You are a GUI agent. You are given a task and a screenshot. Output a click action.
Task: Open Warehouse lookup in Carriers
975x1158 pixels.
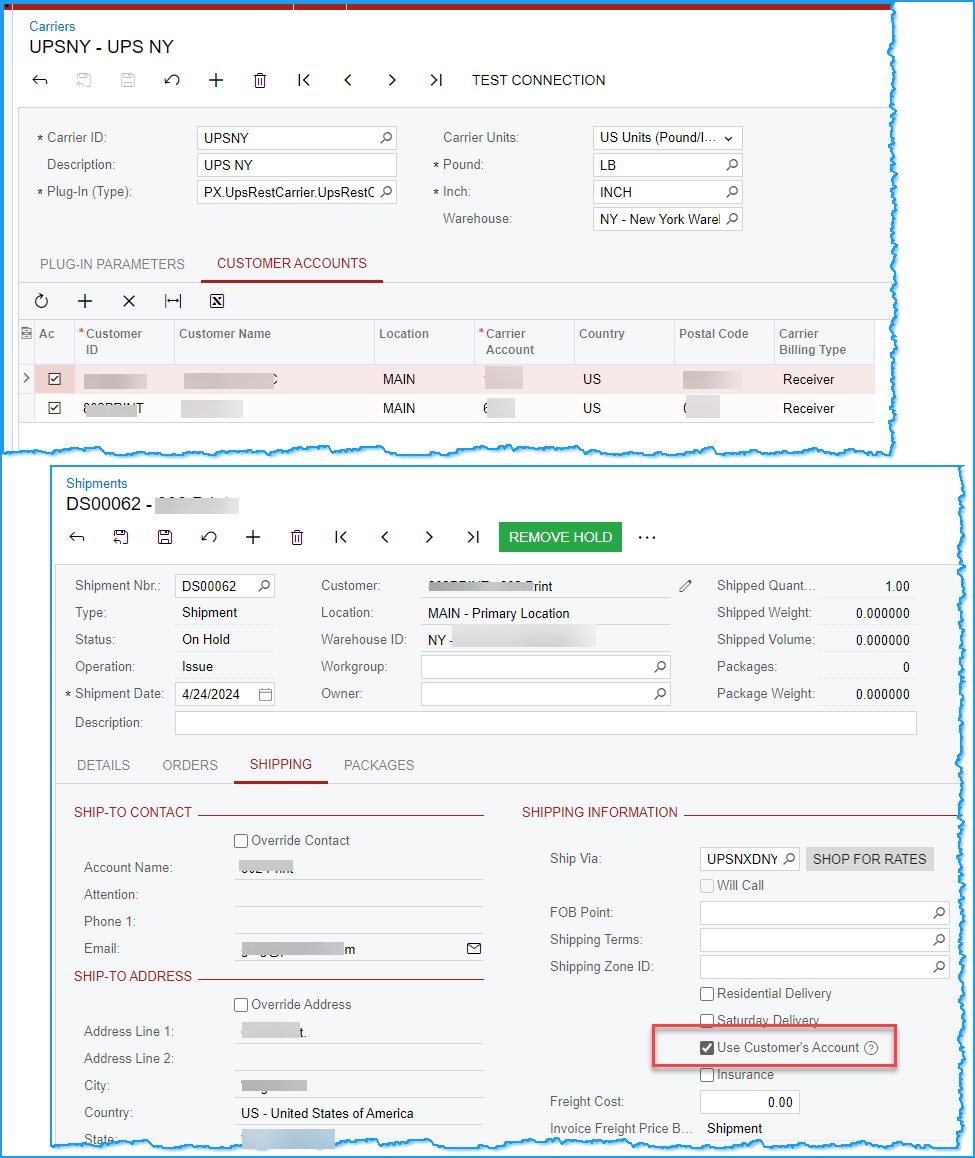click(x=731, y=219)
